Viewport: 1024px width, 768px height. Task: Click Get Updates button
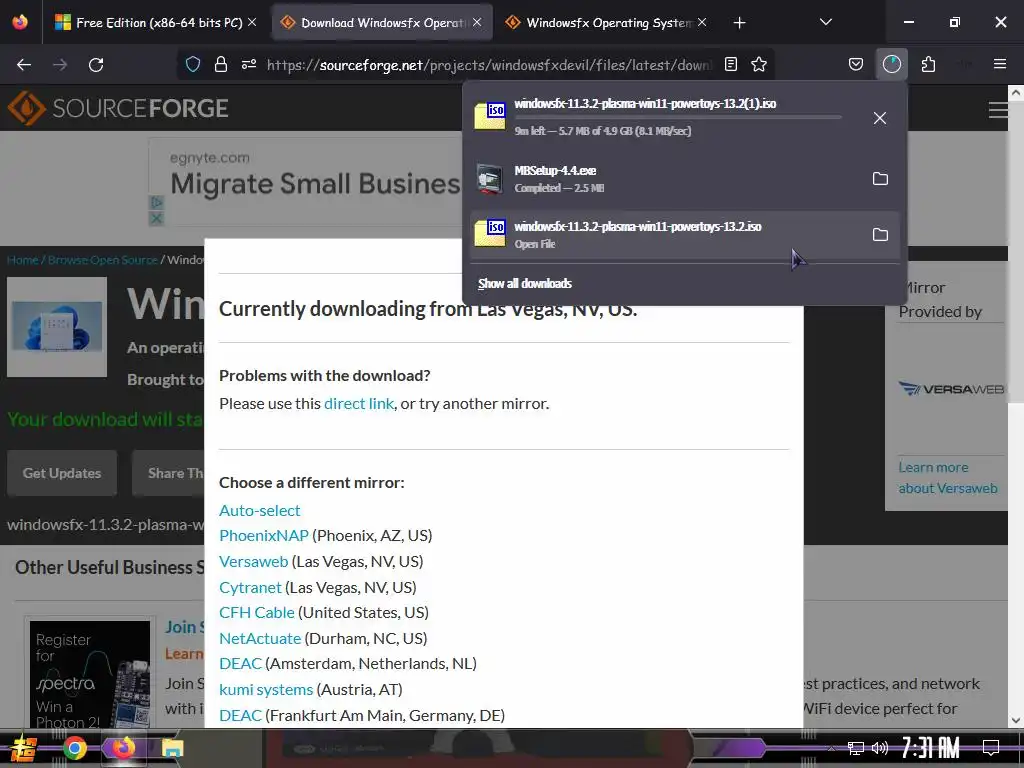(62, 473)
